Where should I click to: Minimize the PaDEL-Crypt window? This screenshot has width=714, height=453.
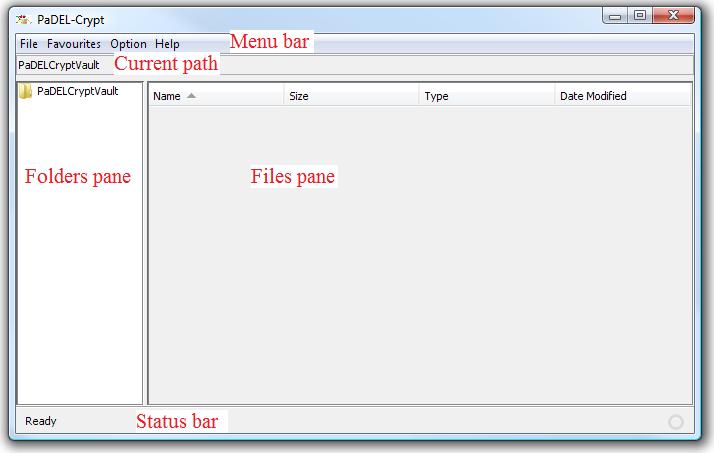click(617, 15)
